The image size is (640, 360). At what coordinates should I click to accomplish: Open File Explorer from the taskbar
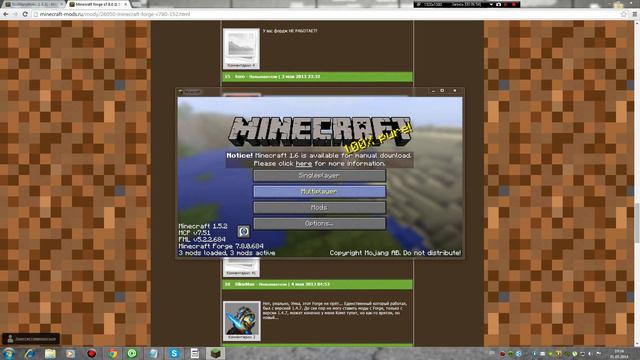click(50, 353)
